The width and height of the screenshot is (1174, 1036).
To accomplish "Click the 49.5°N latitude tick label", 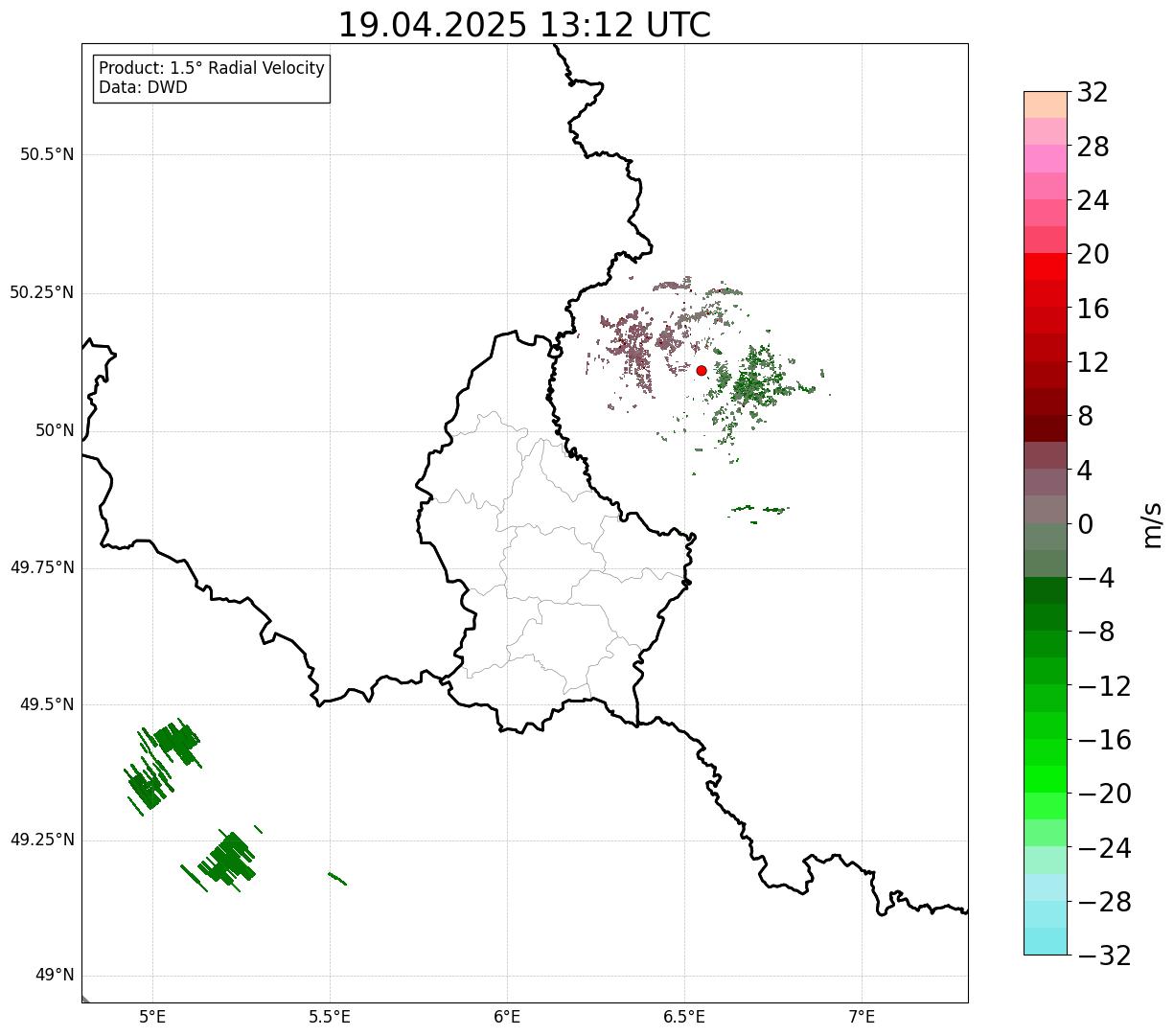I will (x=47, y=705).
